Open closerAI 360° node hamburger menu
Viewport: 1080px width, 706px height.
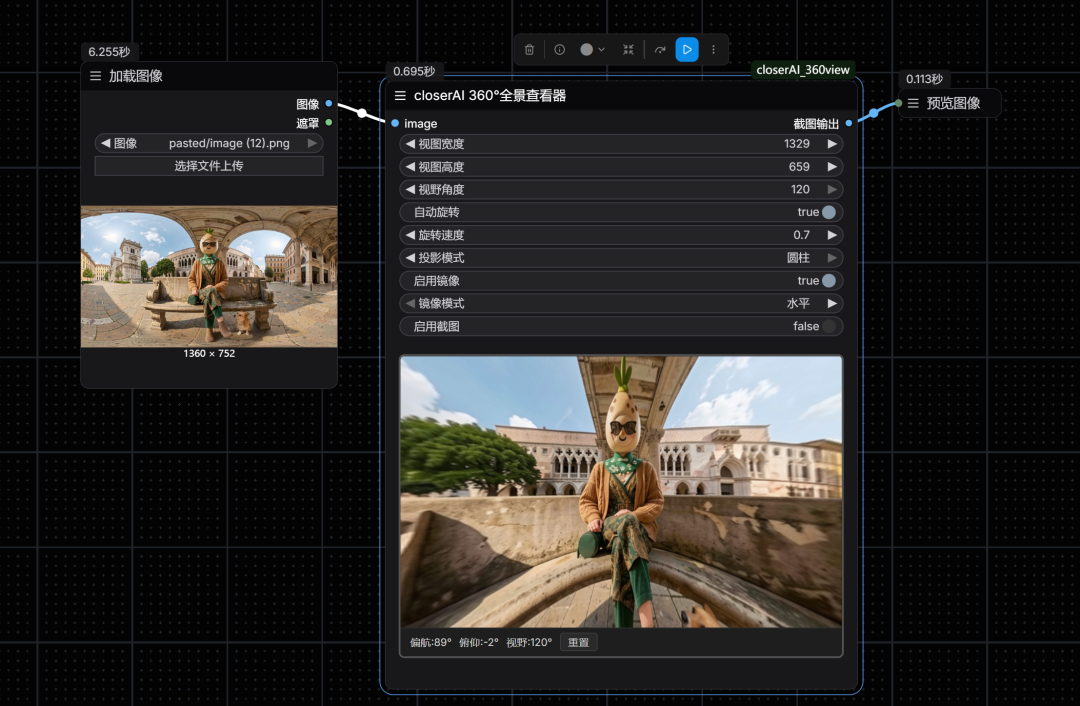pos(400,96)
